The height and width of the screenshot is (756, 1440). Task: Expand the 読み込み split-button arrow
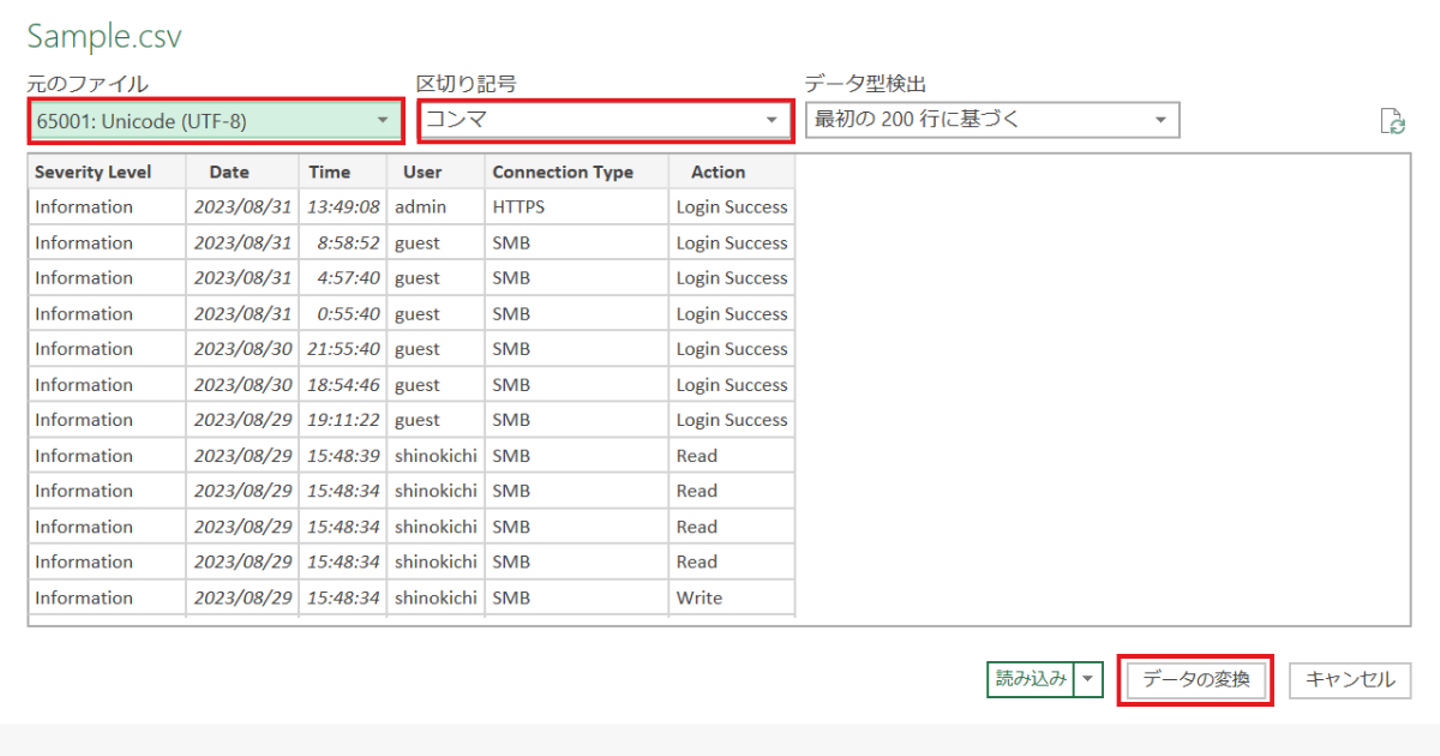[1089, 679]
